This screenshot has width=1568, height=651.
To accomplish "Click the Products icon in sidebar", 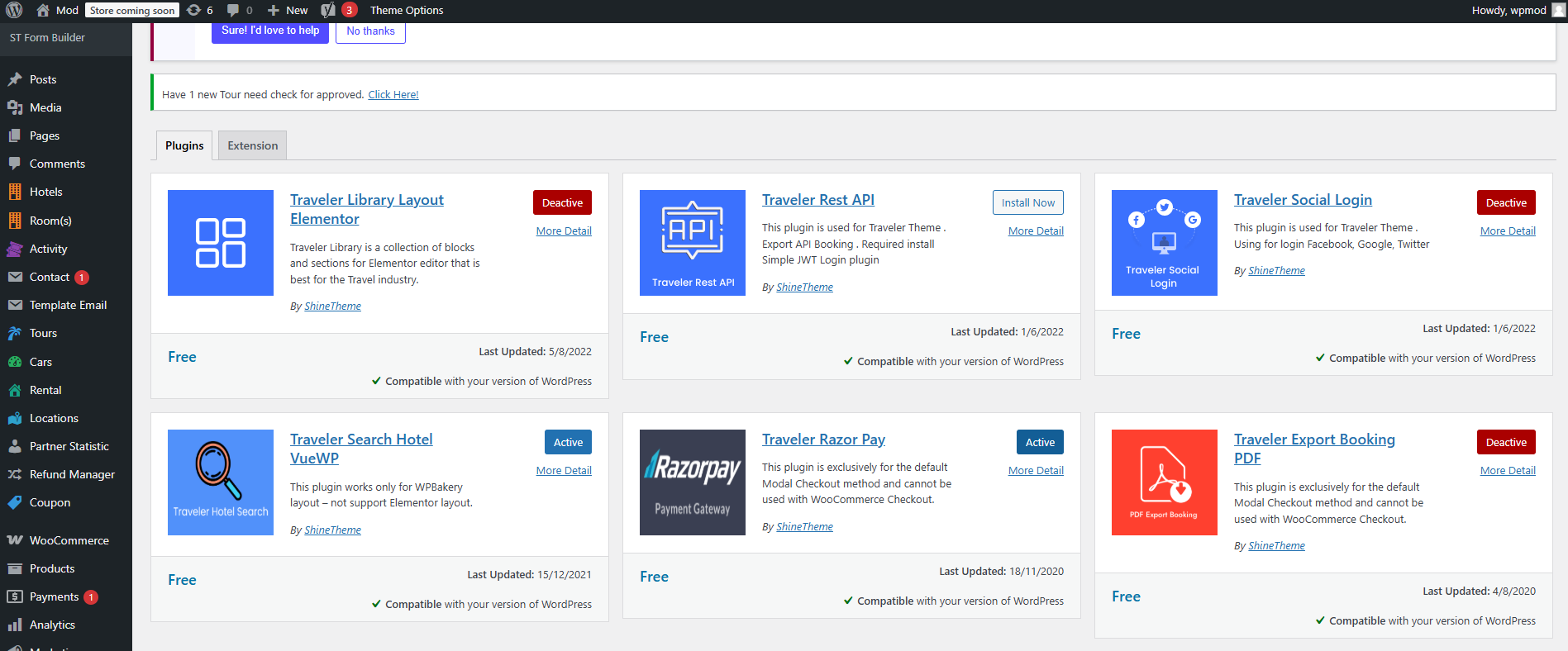I will pyautogui.click(x=15, y=568).
